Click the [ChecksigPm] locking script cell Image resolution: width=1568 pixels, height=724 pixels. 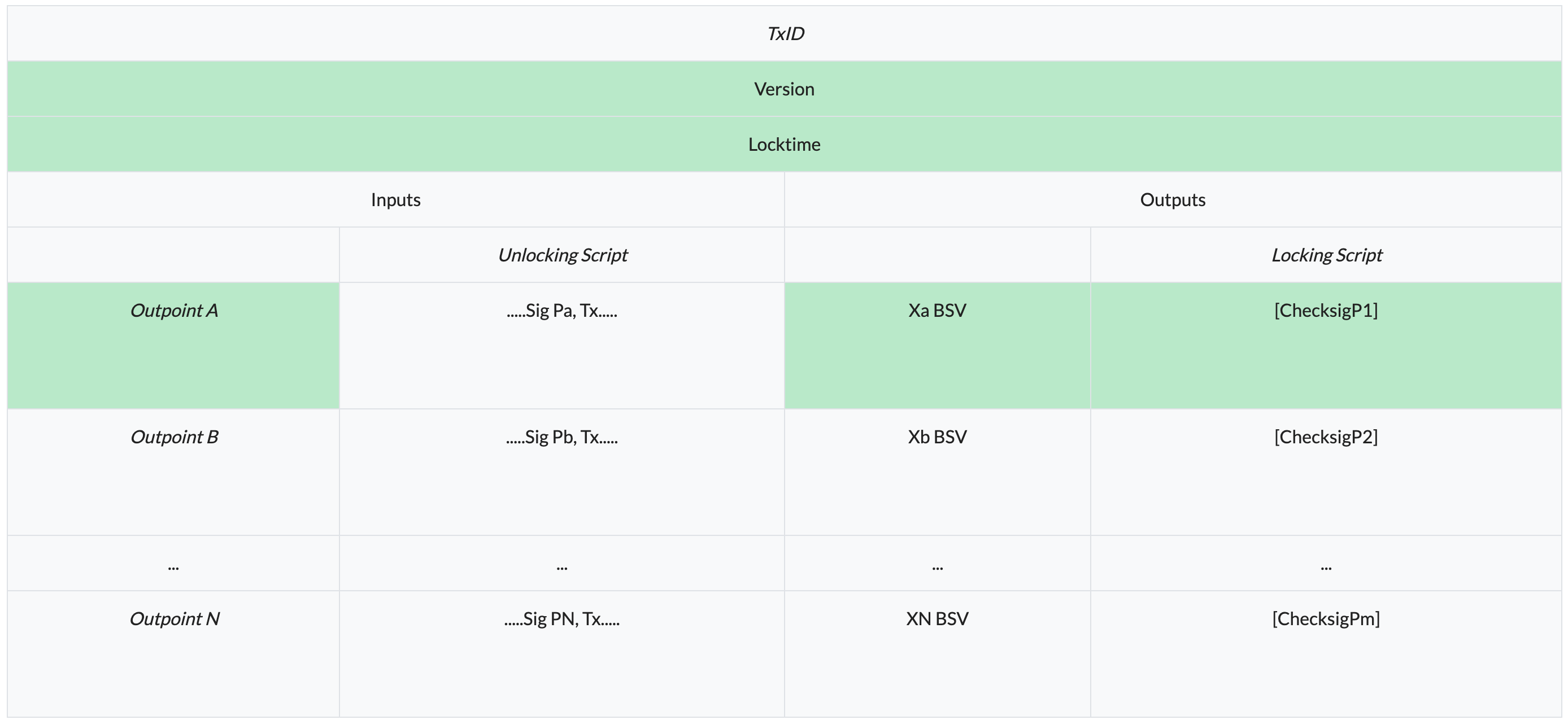tap(1326, 619)
